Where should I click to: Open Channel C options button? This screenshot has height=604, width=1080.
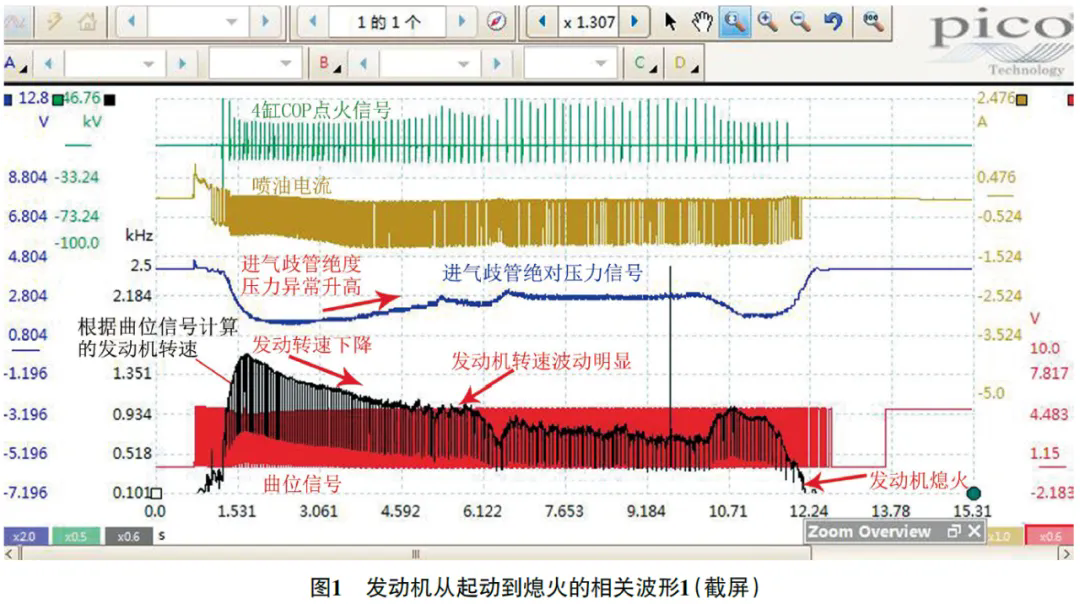click(644, 64)
